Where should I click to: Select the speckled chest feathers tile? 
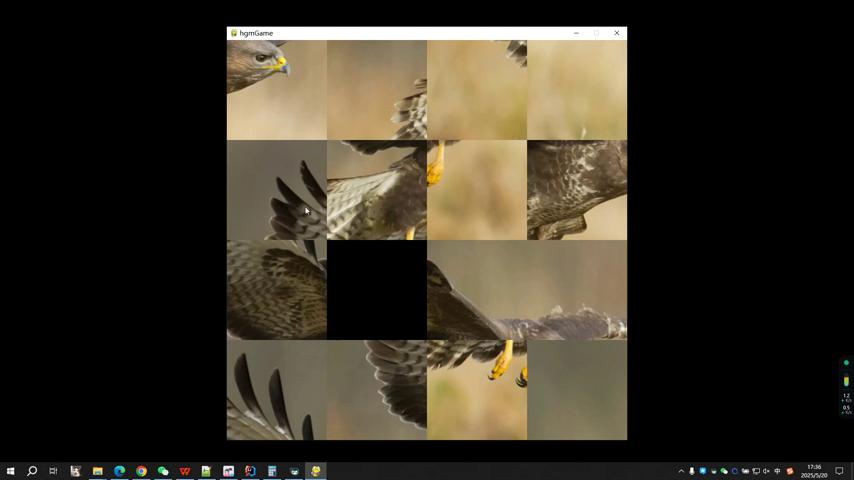[577, 190]
